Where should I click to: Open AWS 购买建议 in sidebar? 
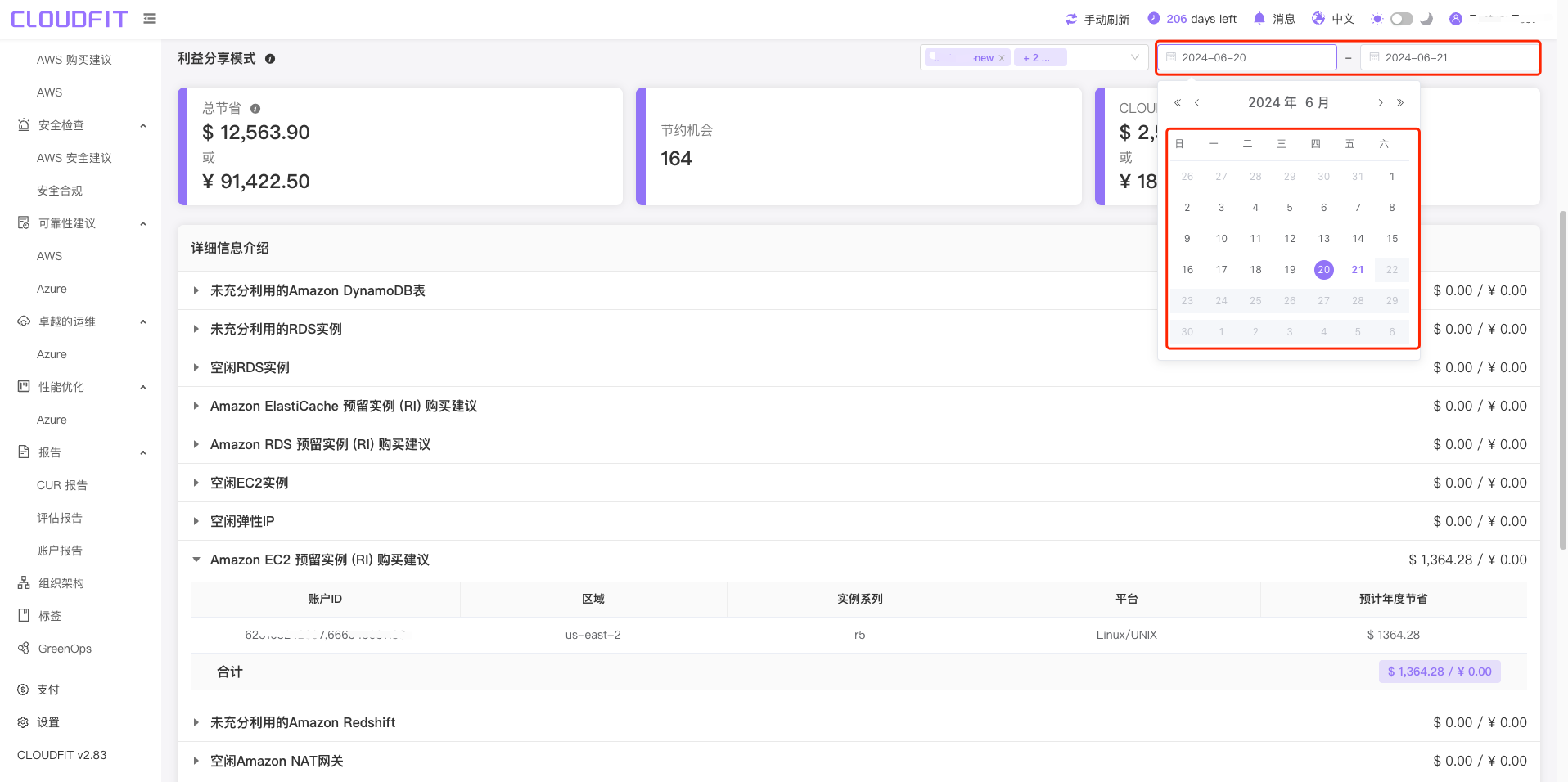[x=74, y=60]
